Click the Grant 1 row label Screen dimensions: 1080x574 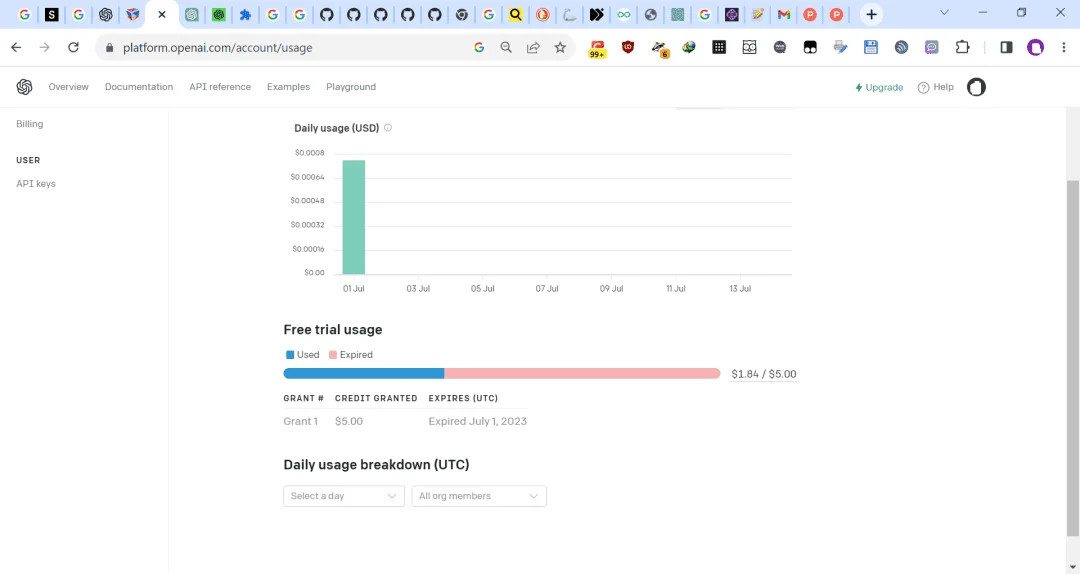(x=300, y=421)
